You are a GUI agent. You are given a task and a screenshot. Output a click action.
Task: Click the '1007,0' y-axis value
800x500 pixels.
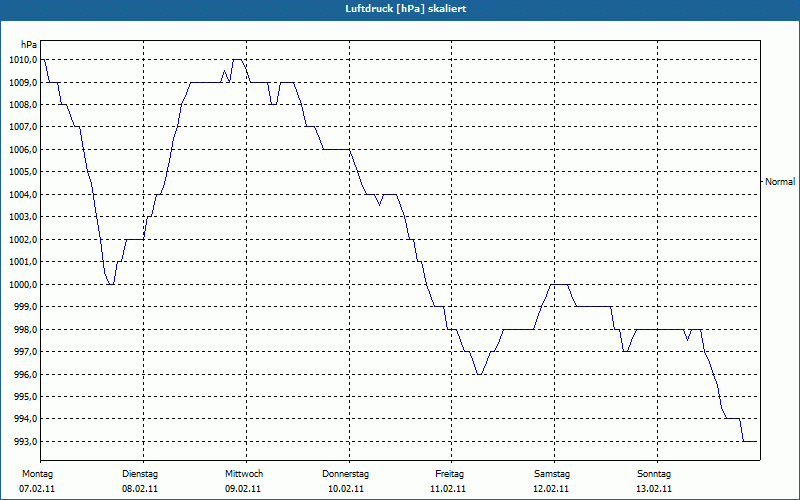point(23,127)
